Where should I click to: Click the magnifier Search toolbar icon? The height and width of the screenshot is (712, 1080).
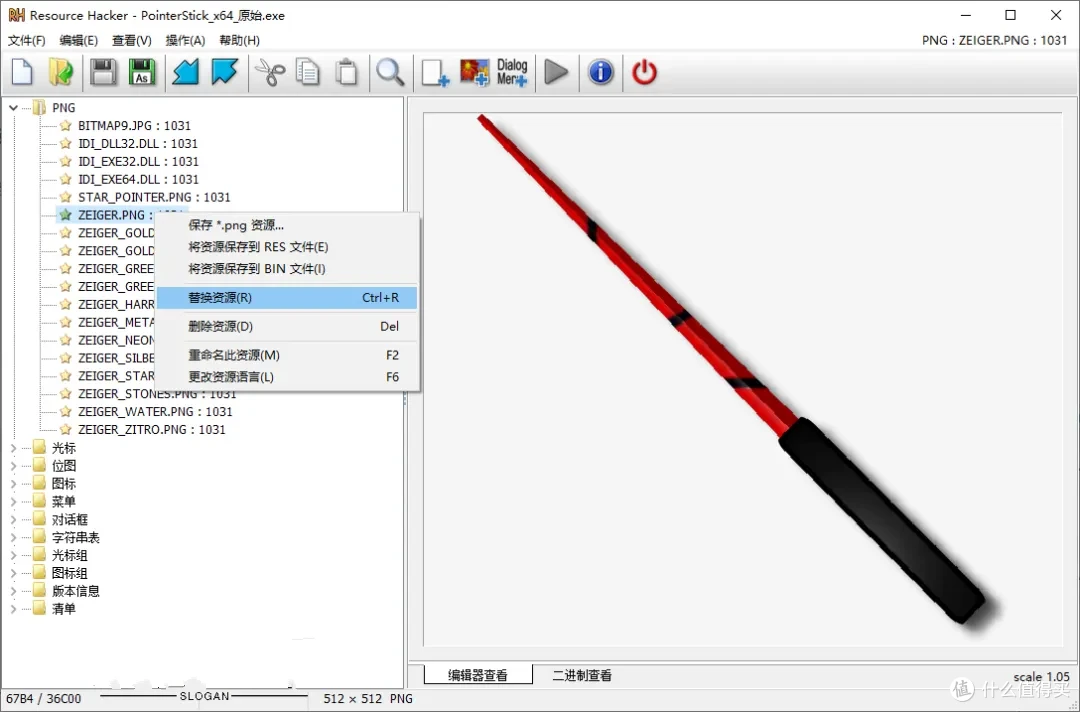pyautogui.click(x=390, y=72)
